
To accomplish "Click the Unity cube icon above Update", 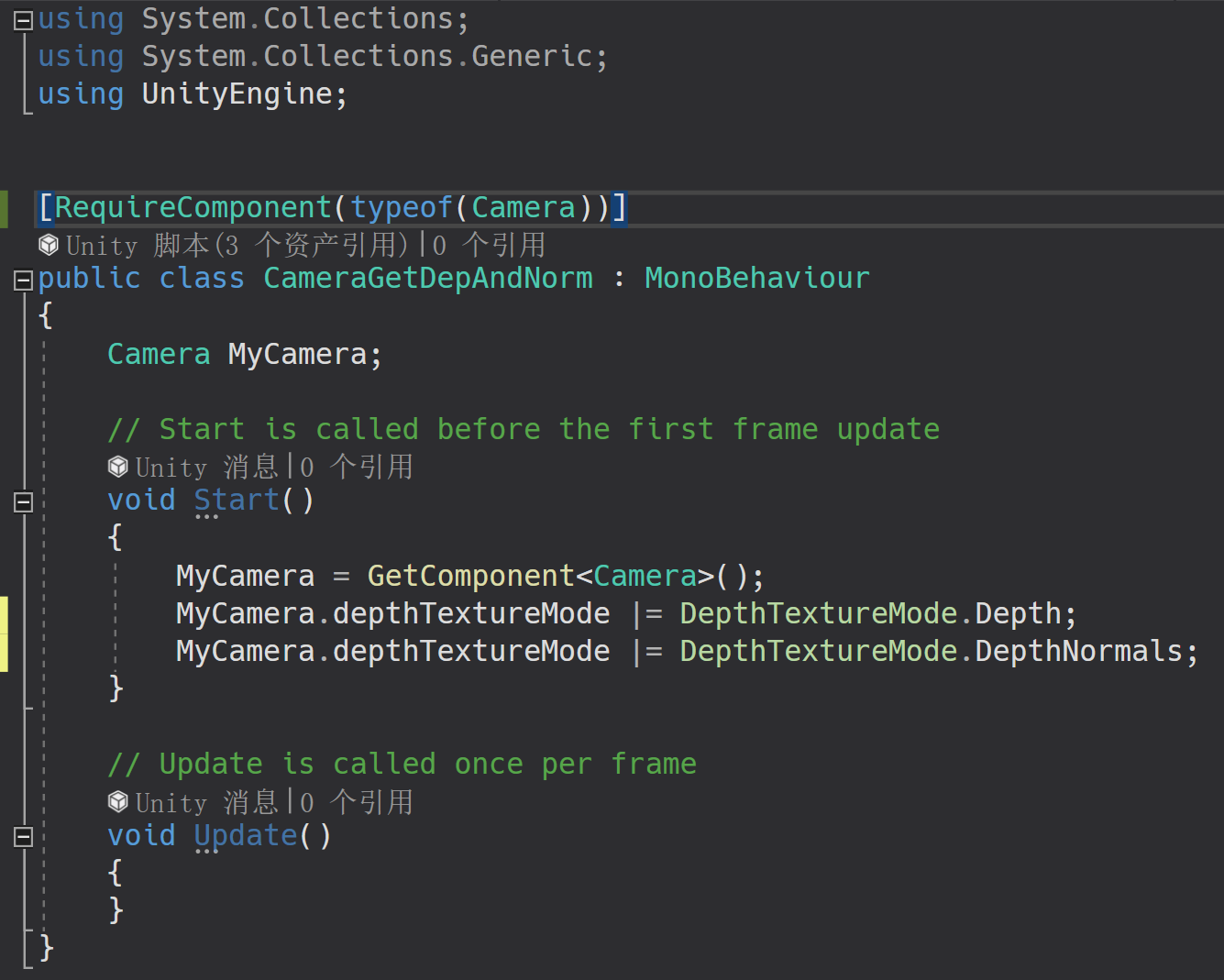I will click(118, 802).
